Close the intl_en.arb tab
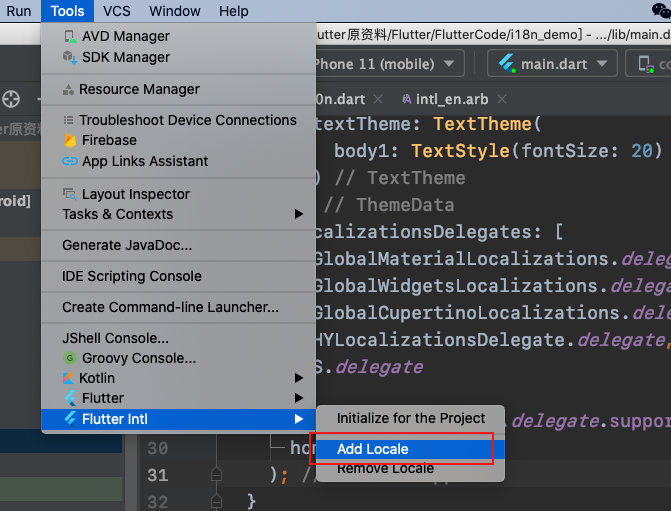Image resolution: width=671 pixels, height=511 pixels. [502, 99]
